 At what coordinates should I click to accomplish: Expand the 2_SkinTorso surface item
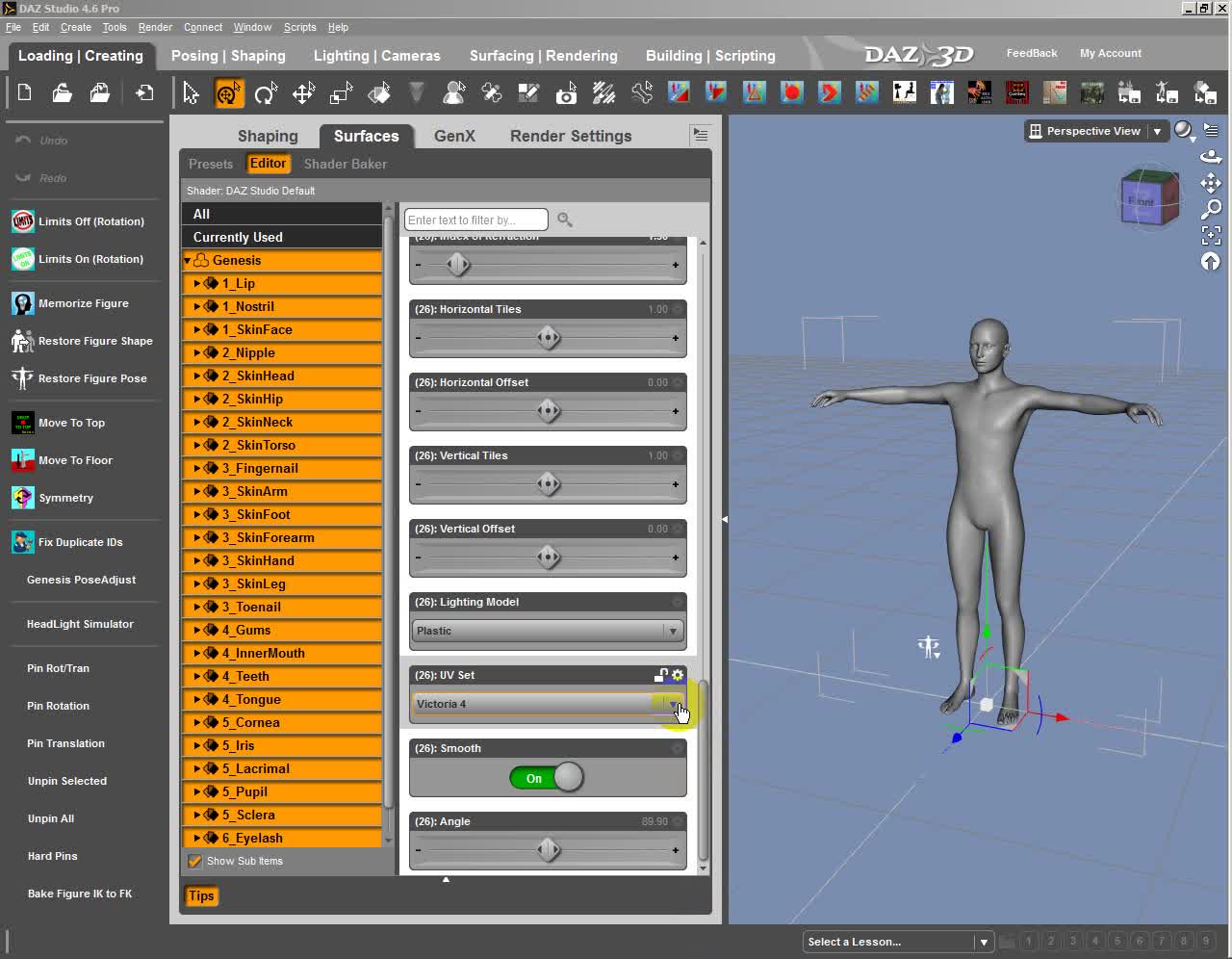click(197, 445)
